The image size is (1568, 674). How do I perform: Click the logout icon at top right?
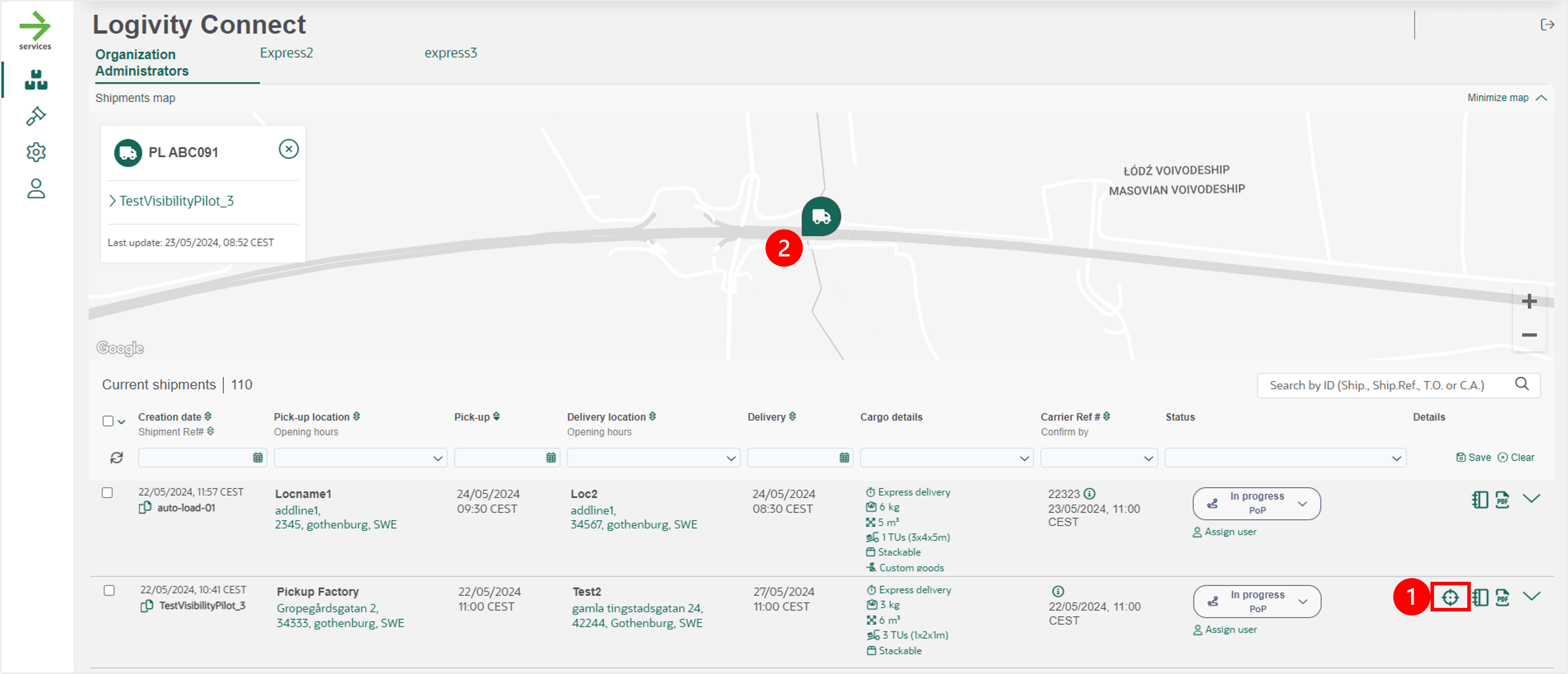(x=1547, y=24)
